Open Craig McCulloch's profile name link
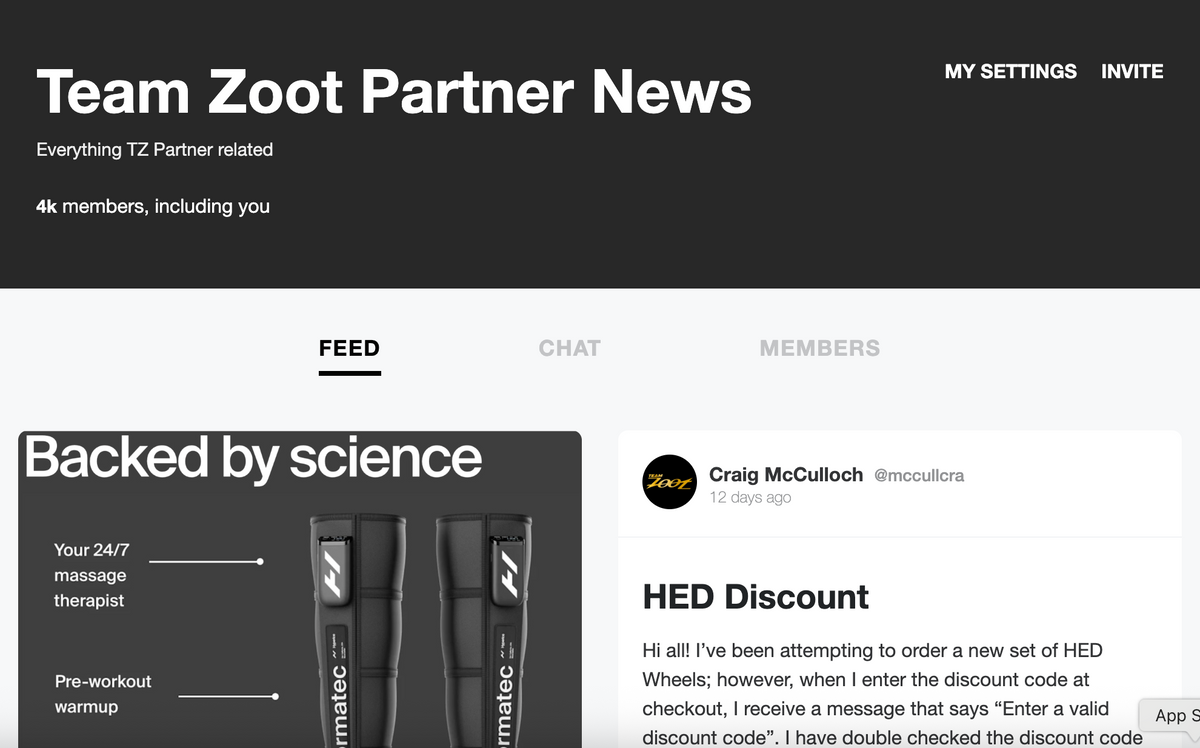Viewport: 1200px width, 748px height. [785, 475]
